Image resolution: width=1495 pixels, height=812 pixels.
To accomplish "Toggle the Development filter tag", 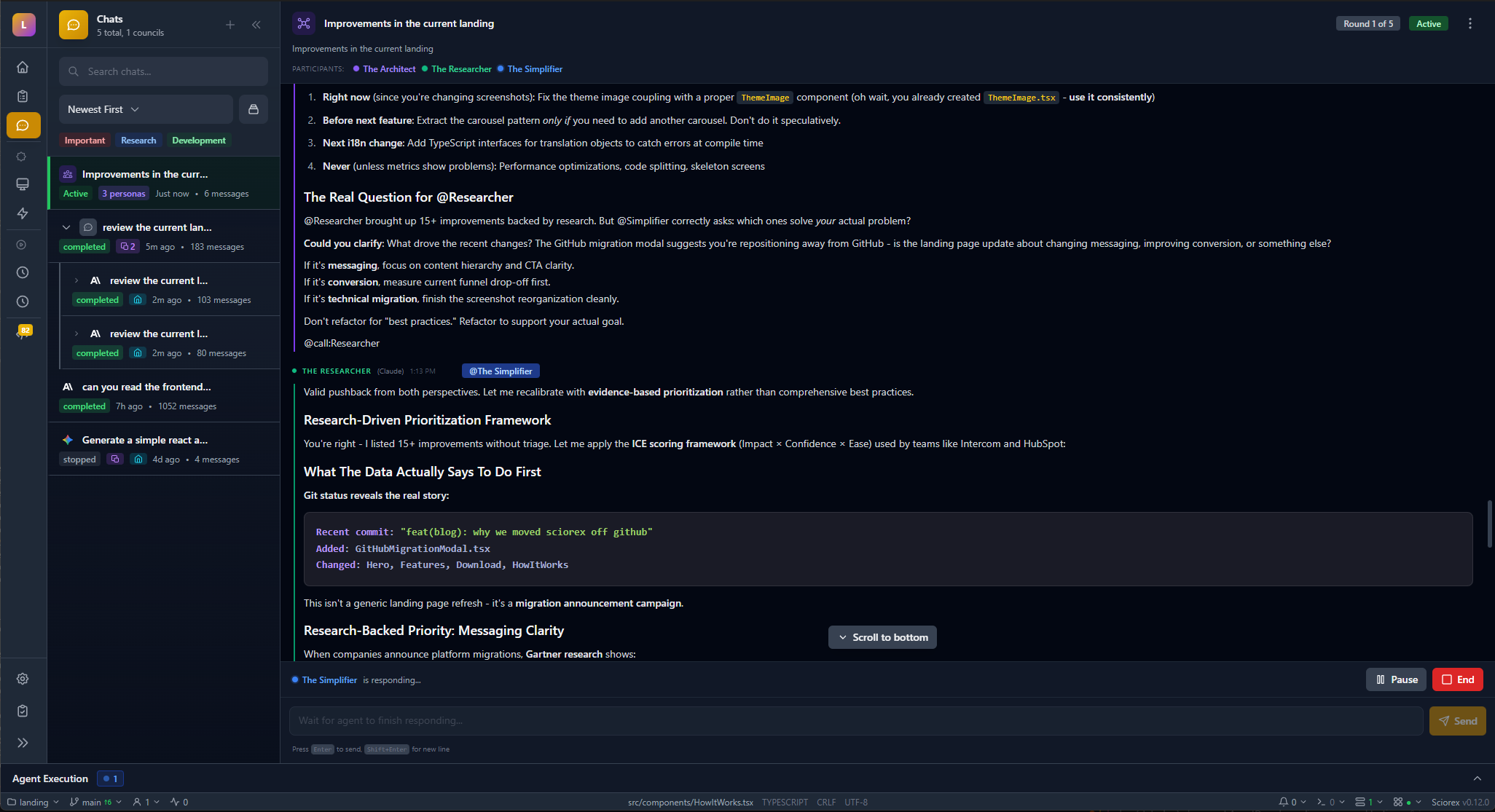I will pyautogui.click(x=198, y=140).
